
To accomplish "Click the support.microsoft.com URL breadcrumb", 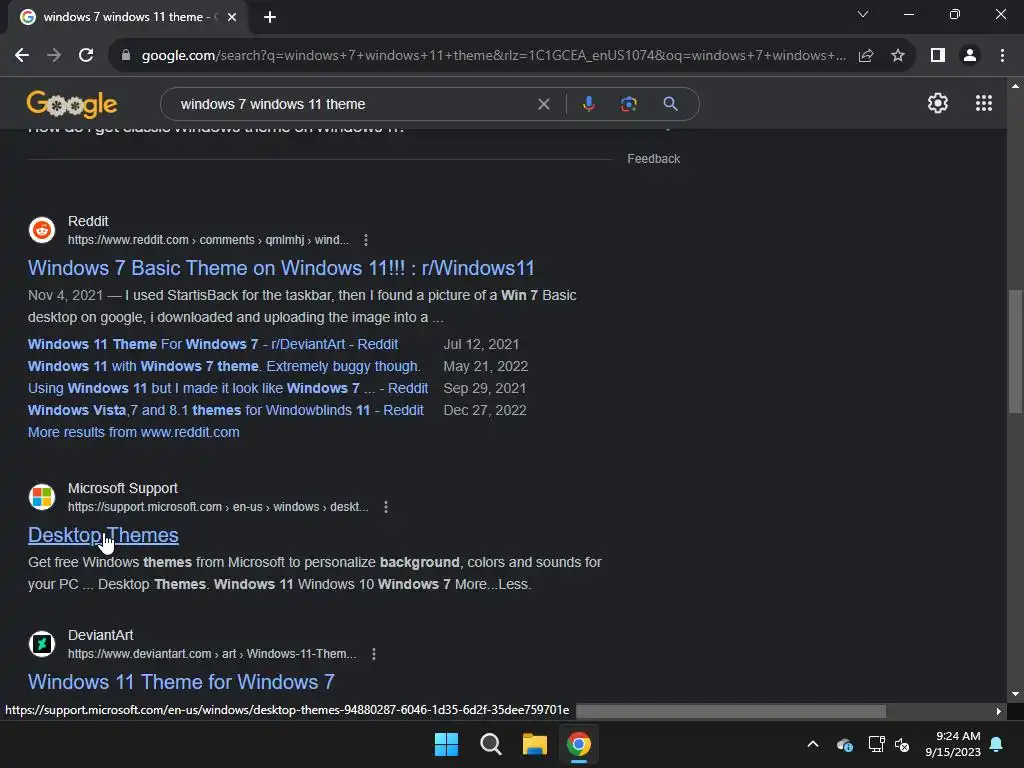I will point(218,507).
